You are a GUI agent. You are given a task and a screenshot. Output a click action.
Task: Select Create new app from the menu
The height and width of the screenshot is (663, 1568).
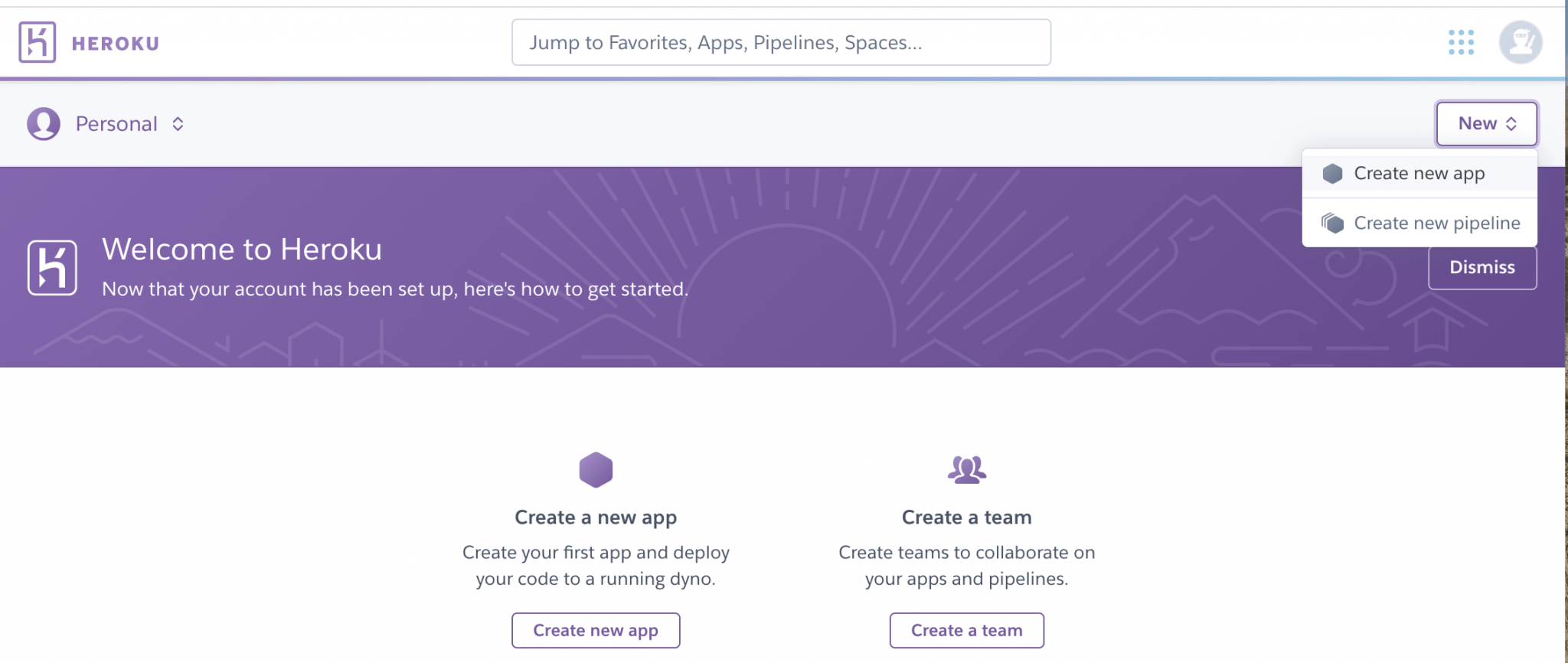(x=1419, y=173)
